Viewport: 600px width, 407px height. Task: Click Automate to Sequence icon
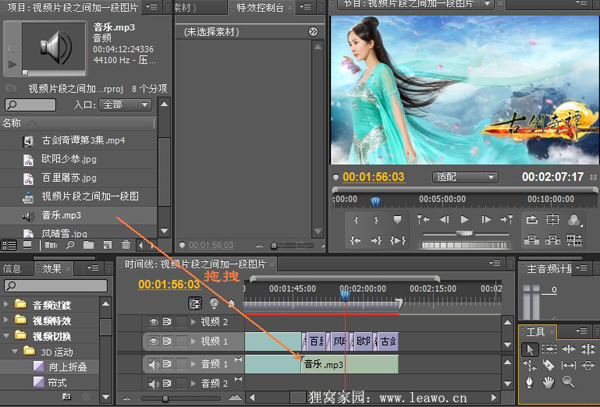(51, 245)
